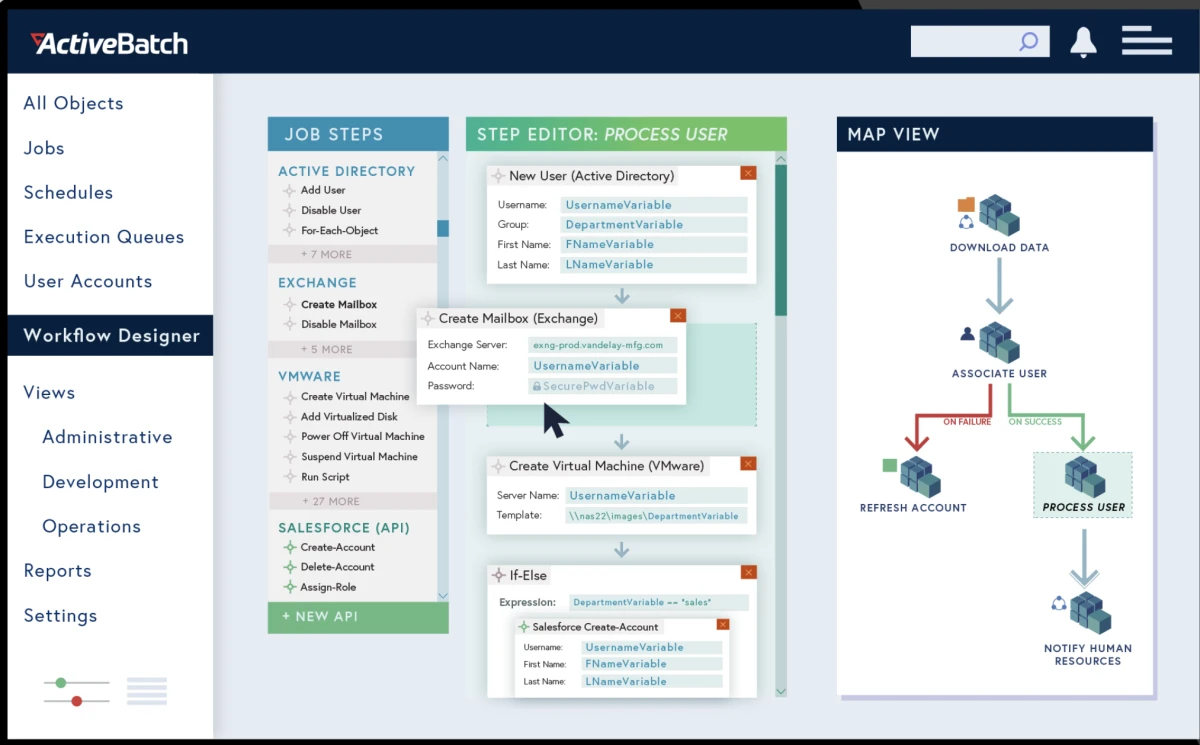
Task: Close the New User (Active Directory) step
Action: pyautogui.click(x=748, y=173)
